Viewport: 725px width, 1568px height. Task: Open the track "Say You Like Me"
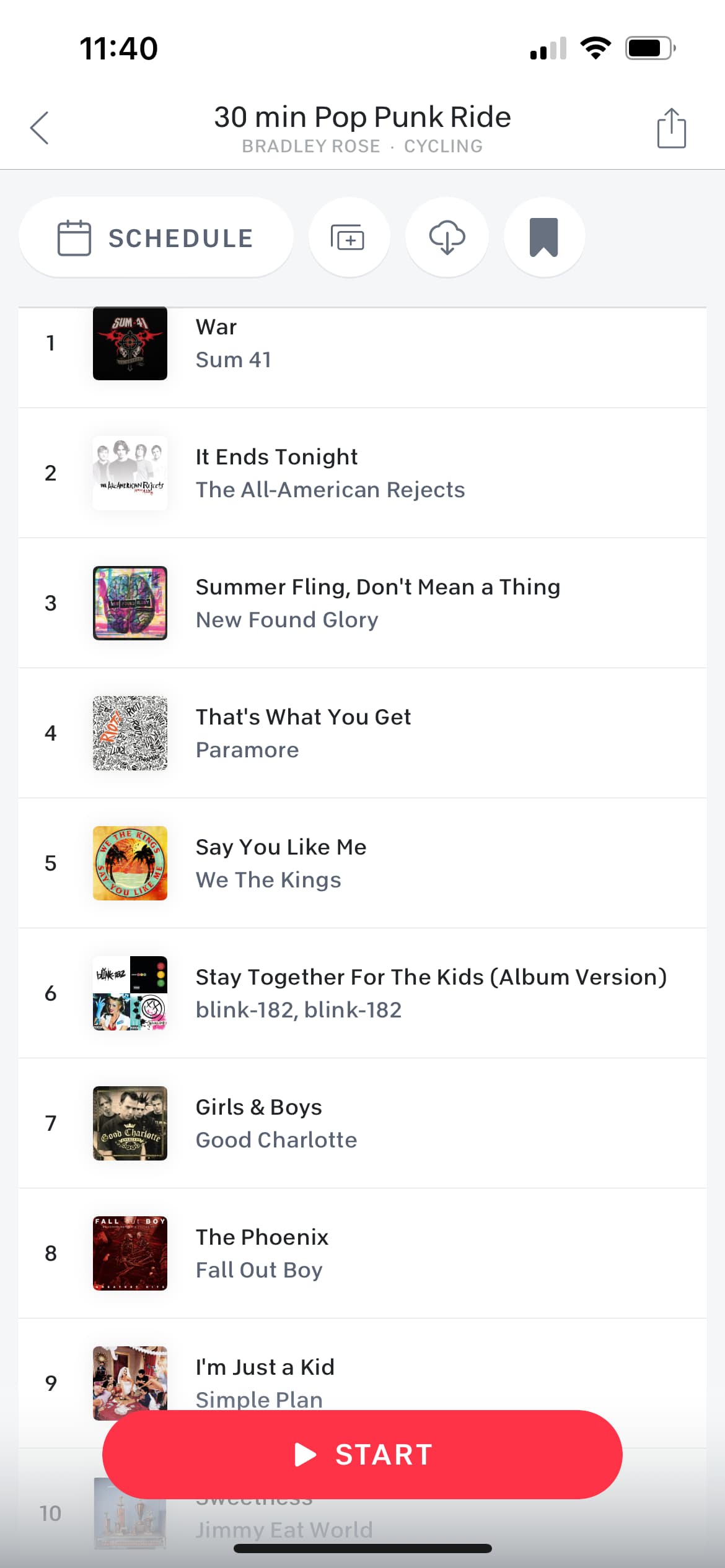coord(281,847)
